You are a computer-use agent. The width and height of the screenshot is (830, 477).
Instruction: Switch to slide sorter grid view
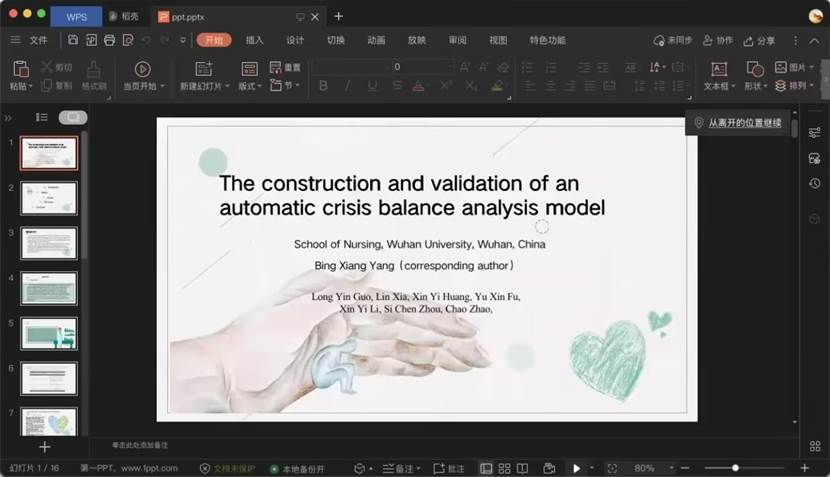pyautogui.click(x=504, y=468)
